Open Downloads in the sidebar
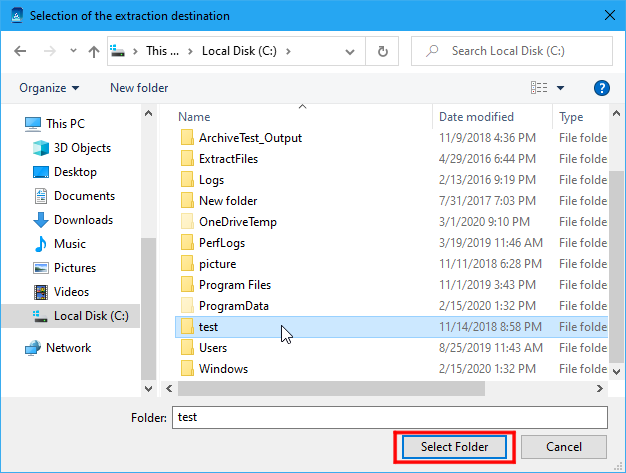Screen dimensions: 626x473 83,220
